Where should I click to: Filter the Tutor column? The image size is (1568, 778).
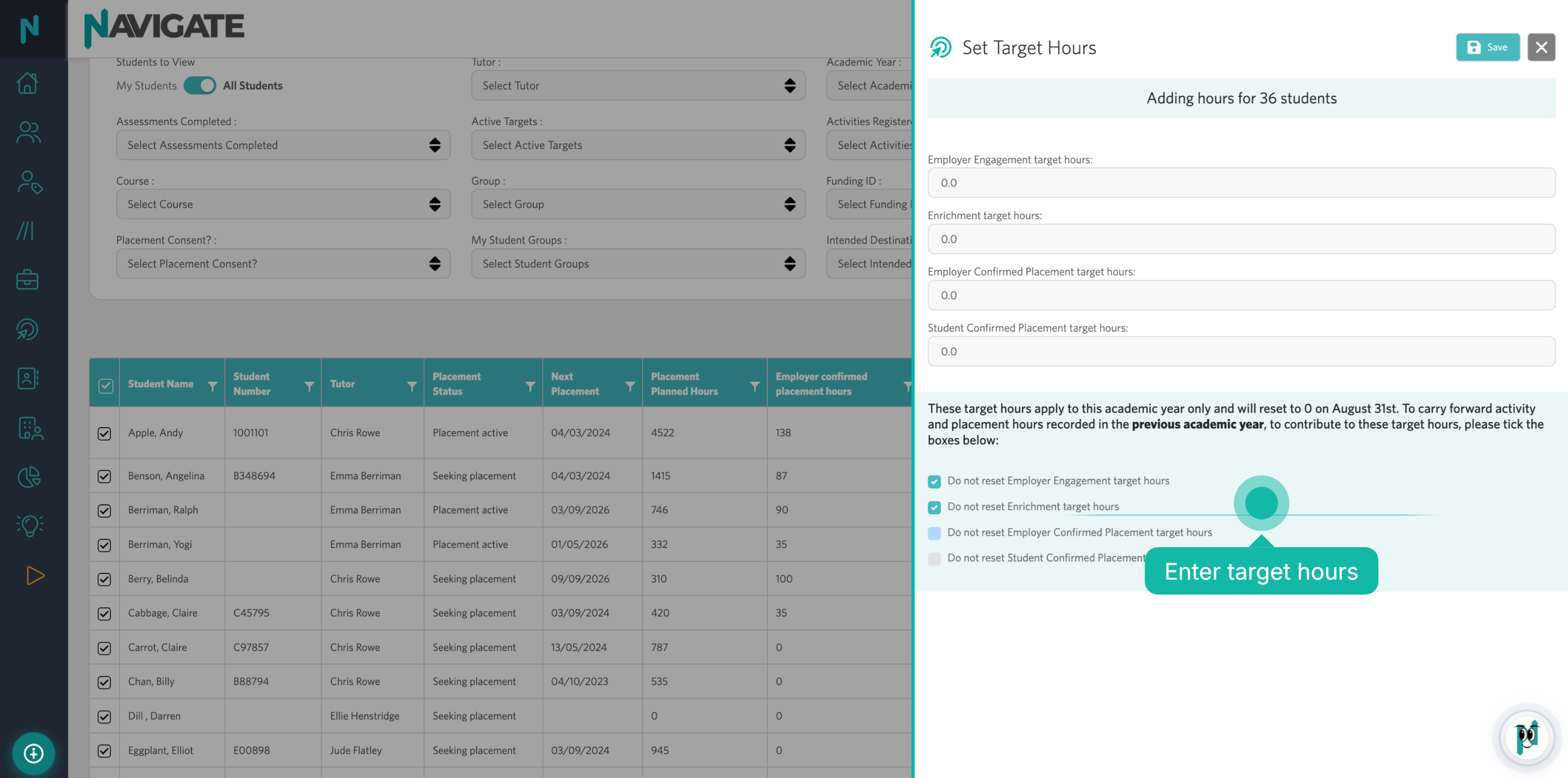click(x=412, y=386)
